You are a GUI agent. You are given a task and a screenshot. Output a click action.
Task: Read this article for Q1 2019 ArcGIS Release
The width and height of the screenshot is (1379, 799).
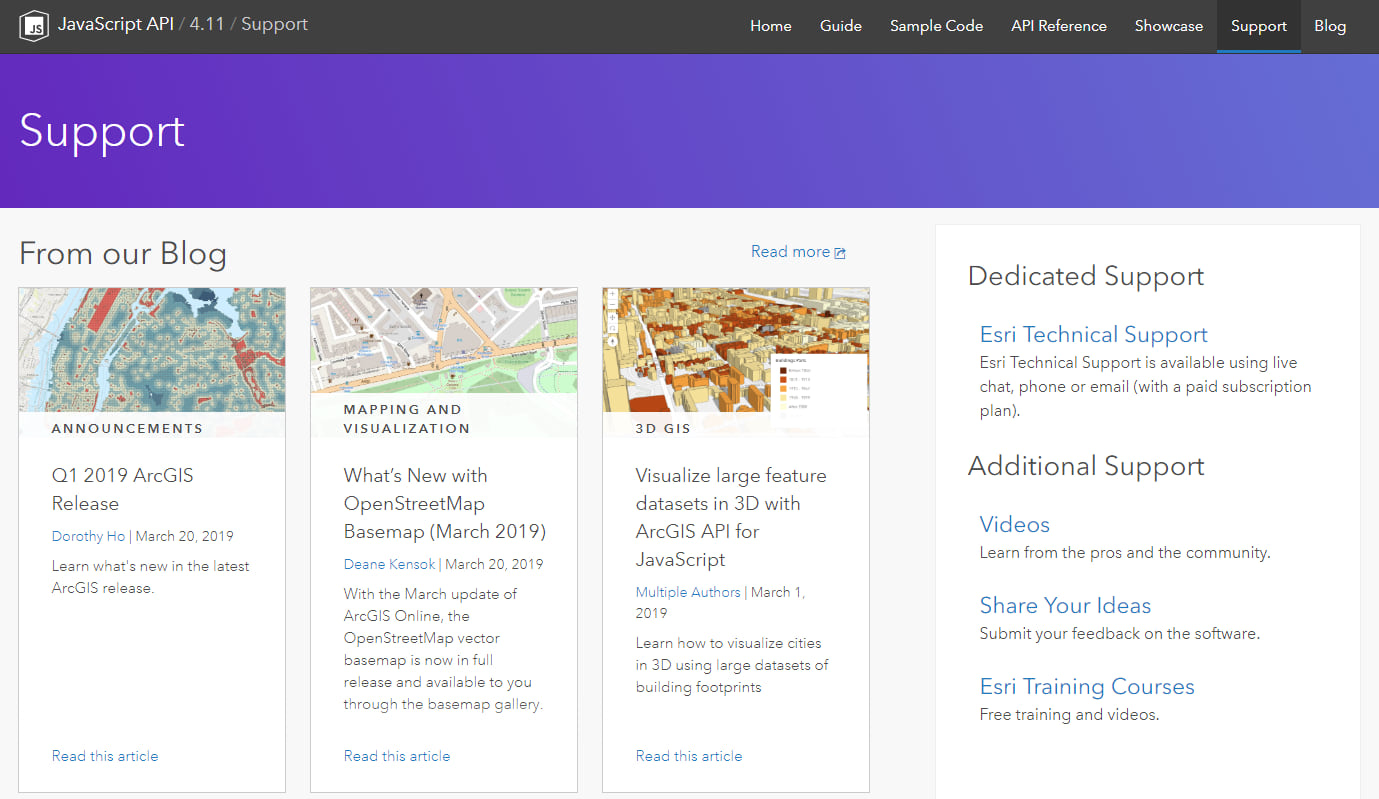point(105,756)
